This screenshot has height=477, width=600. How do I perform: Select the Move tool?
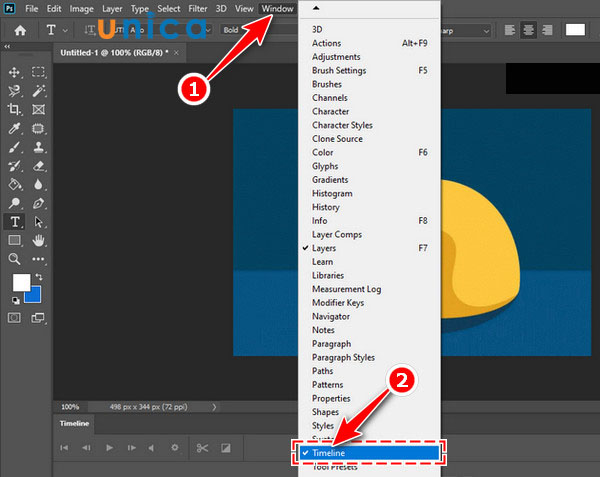(x=15, y=72)
